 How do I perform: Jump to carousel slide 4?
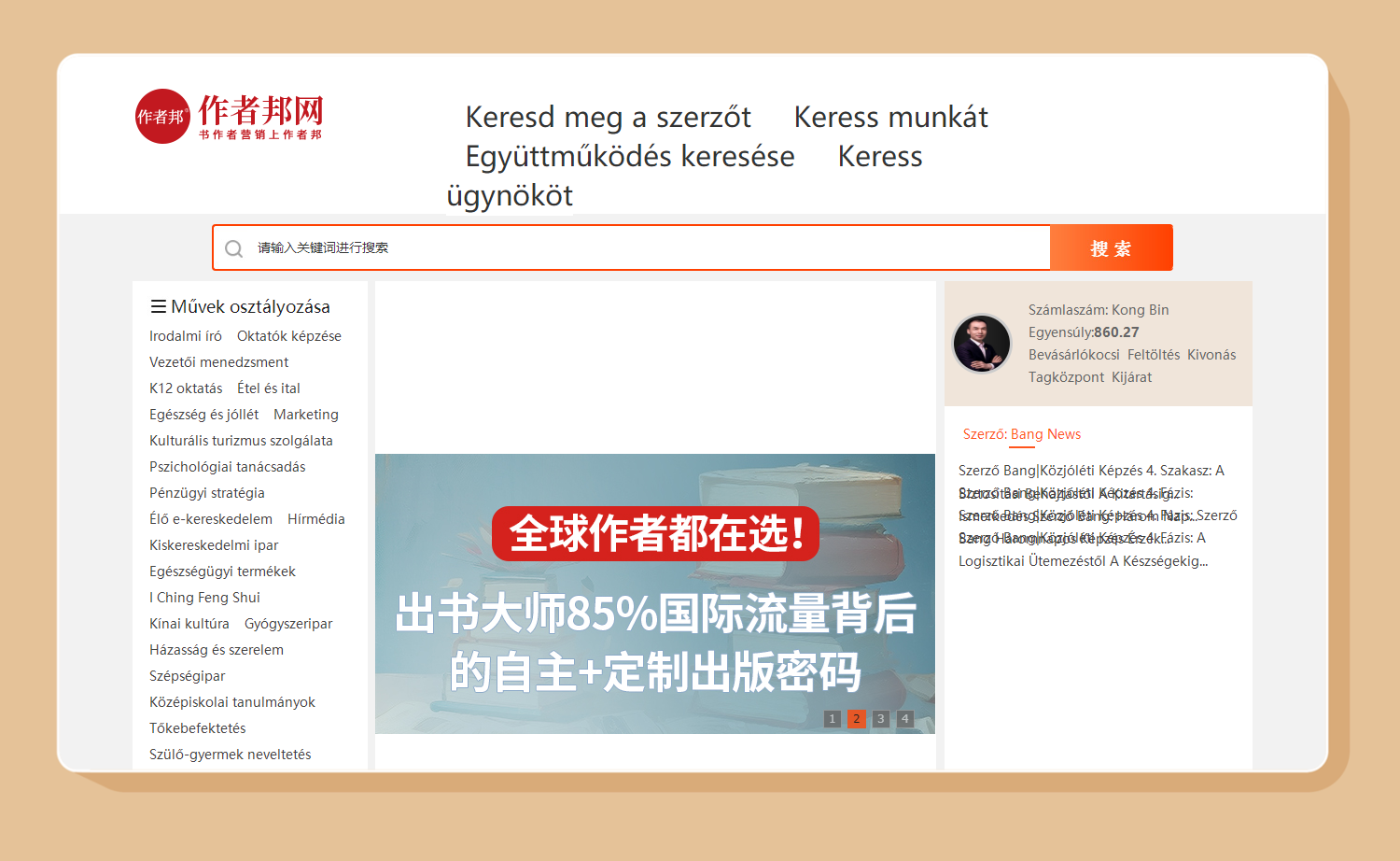(904, 719)
